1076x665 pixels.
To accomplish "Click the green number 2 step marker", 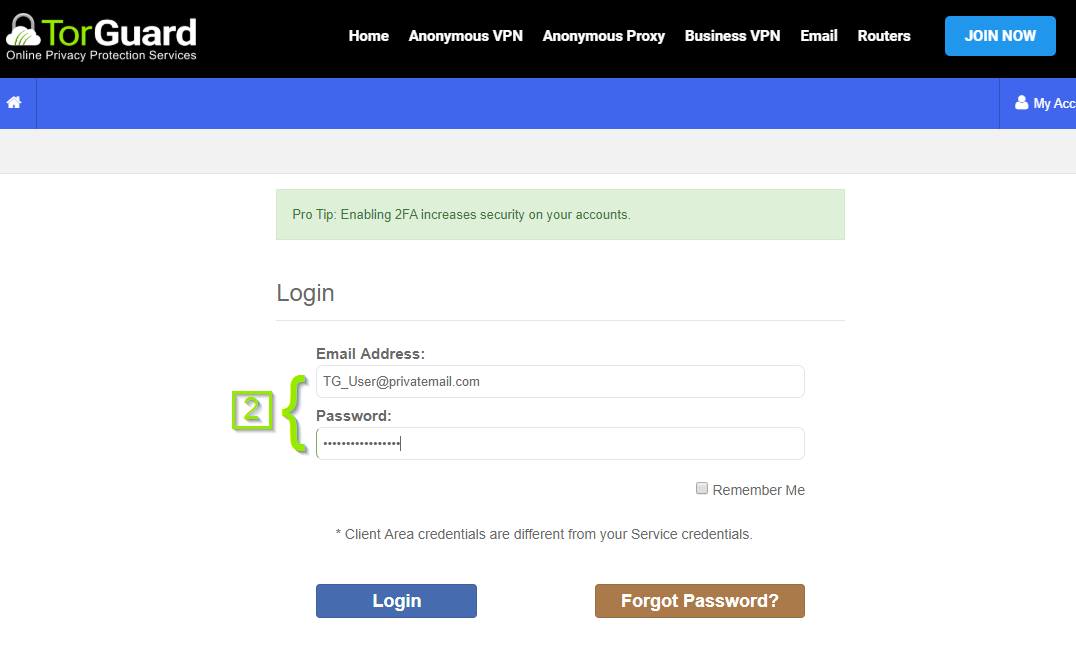I will 252,410.
